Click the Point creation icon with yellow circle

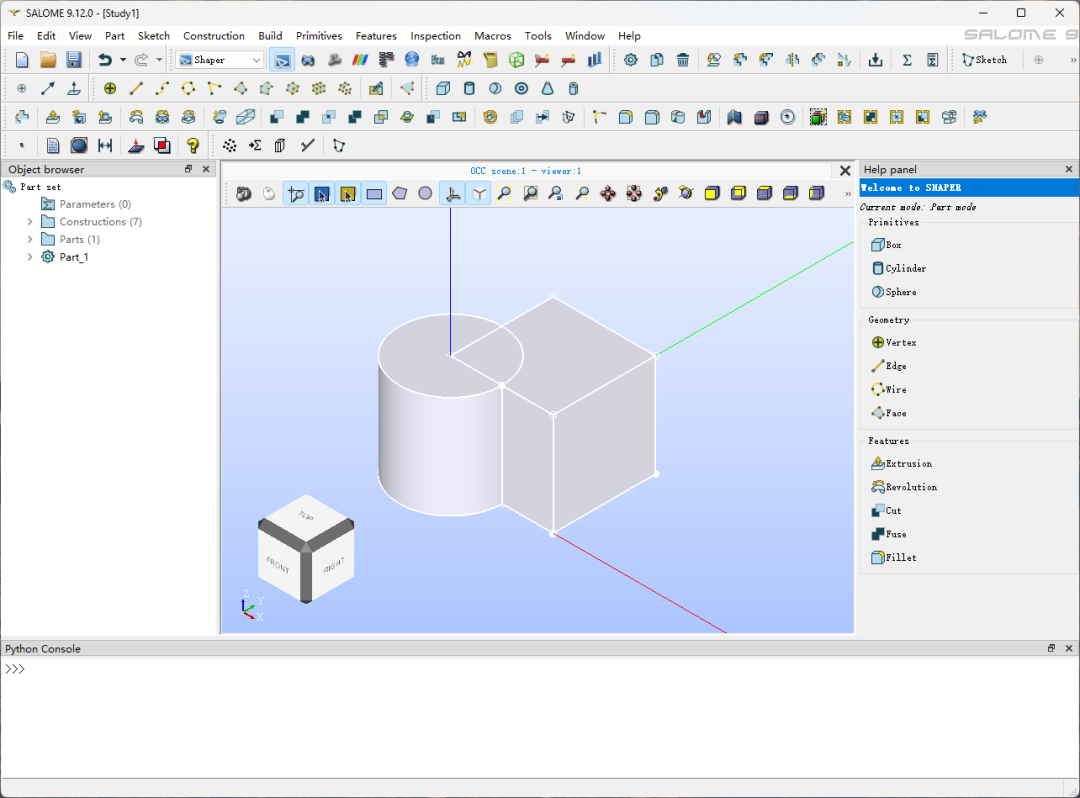(110, 88)
